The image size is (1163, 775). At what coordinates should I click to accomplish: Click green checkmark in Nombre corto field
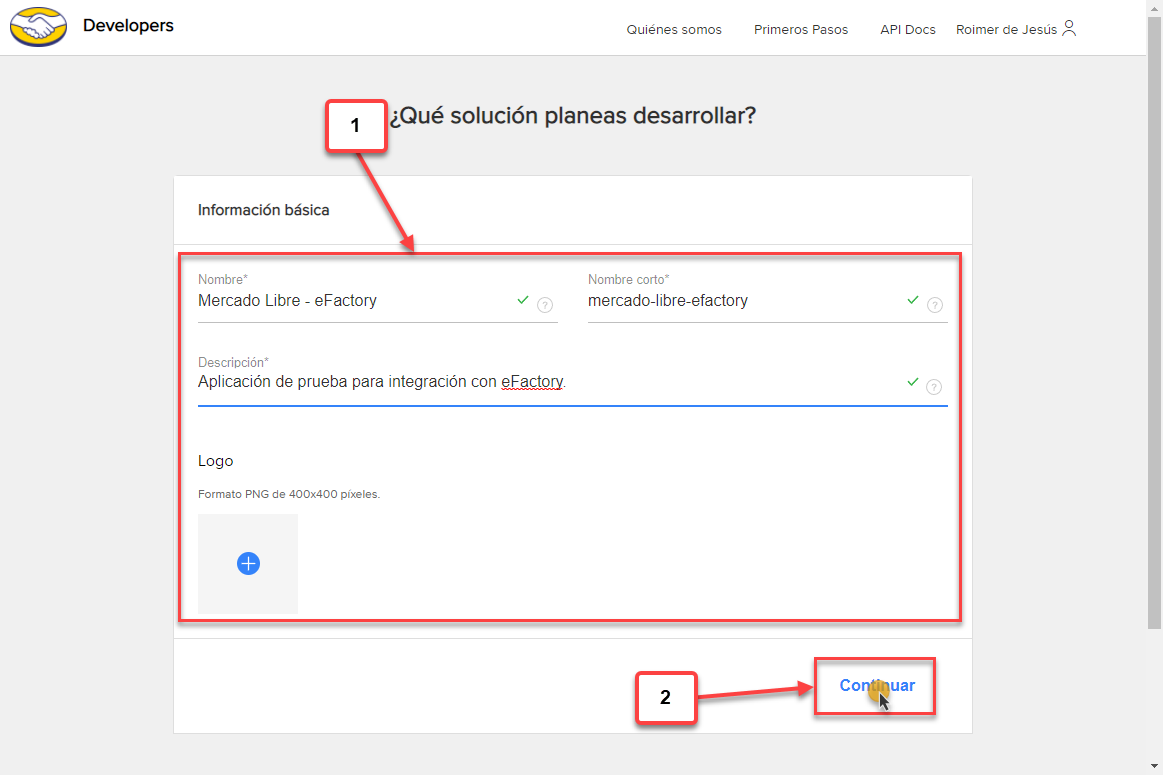coord(912,300)
